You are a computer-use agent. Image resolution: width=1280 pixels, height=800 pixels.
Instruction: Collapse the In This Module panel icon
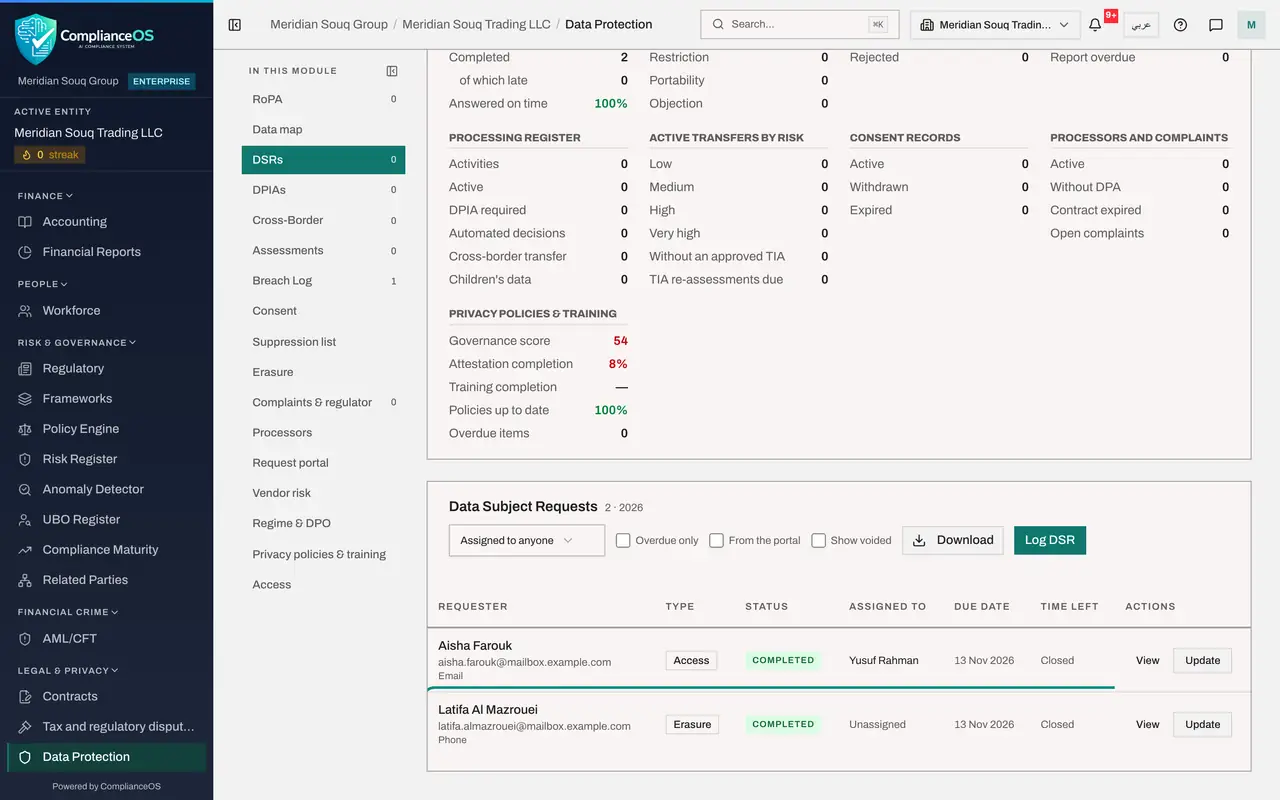[392, 71]
